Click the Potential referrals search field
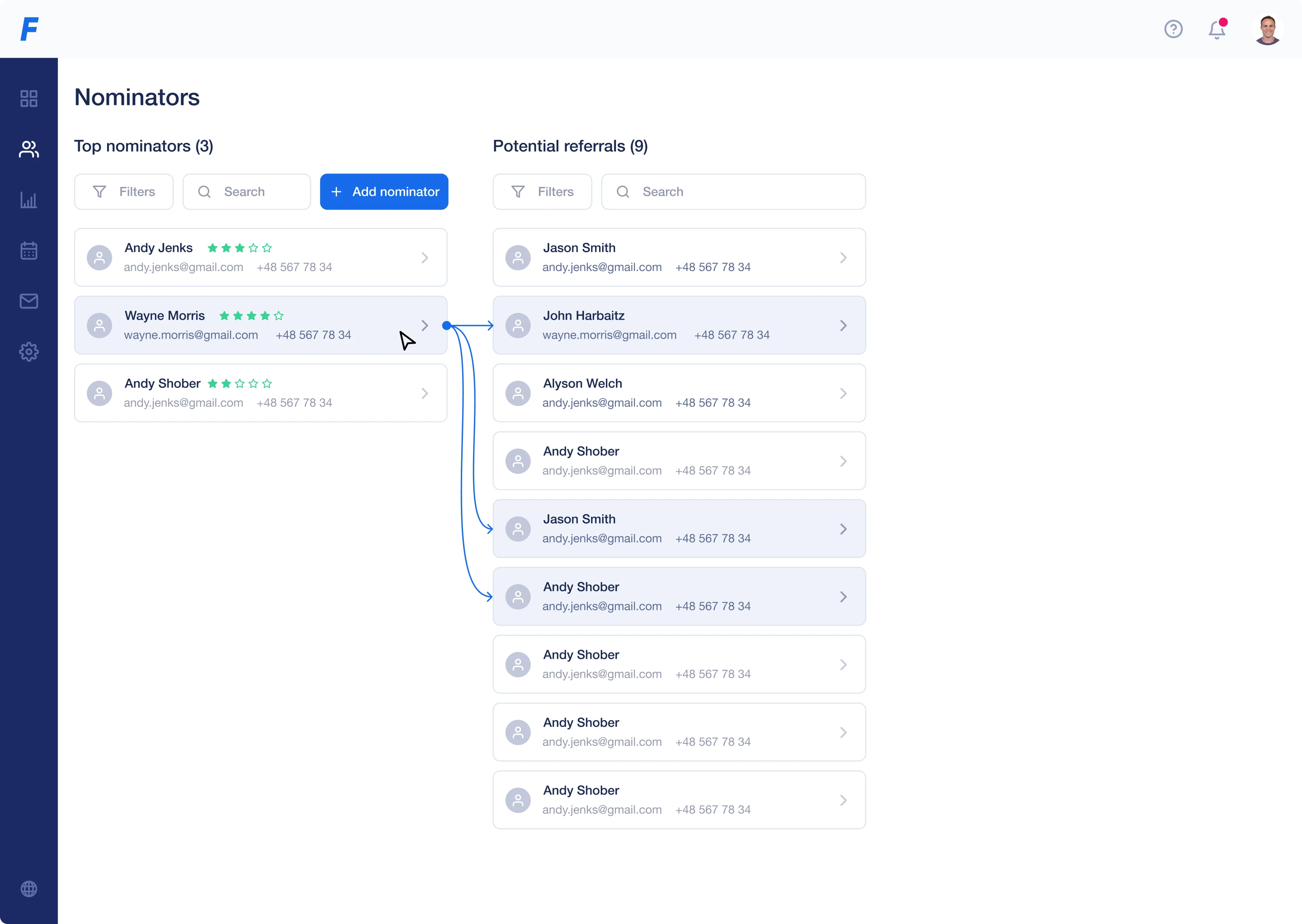 pyautogui.click(x=733, y=192)
